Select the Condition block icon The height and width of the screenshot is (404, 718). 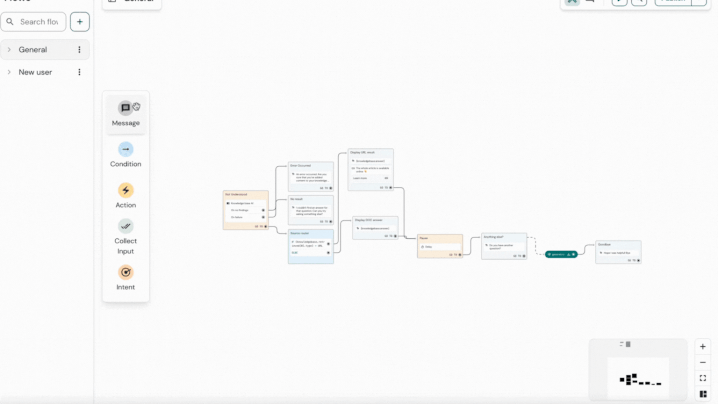click(125, 150)
